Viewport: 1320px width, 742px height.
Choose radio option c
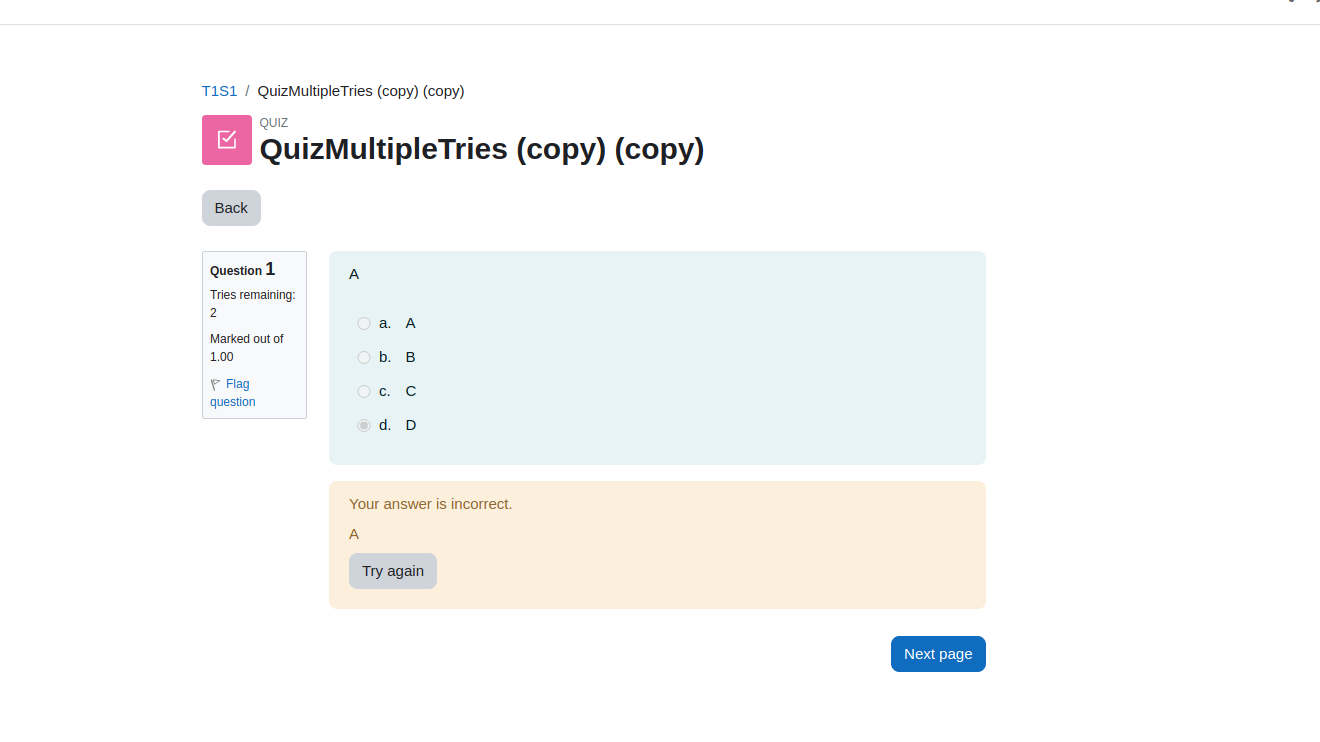tap(364, 391)
